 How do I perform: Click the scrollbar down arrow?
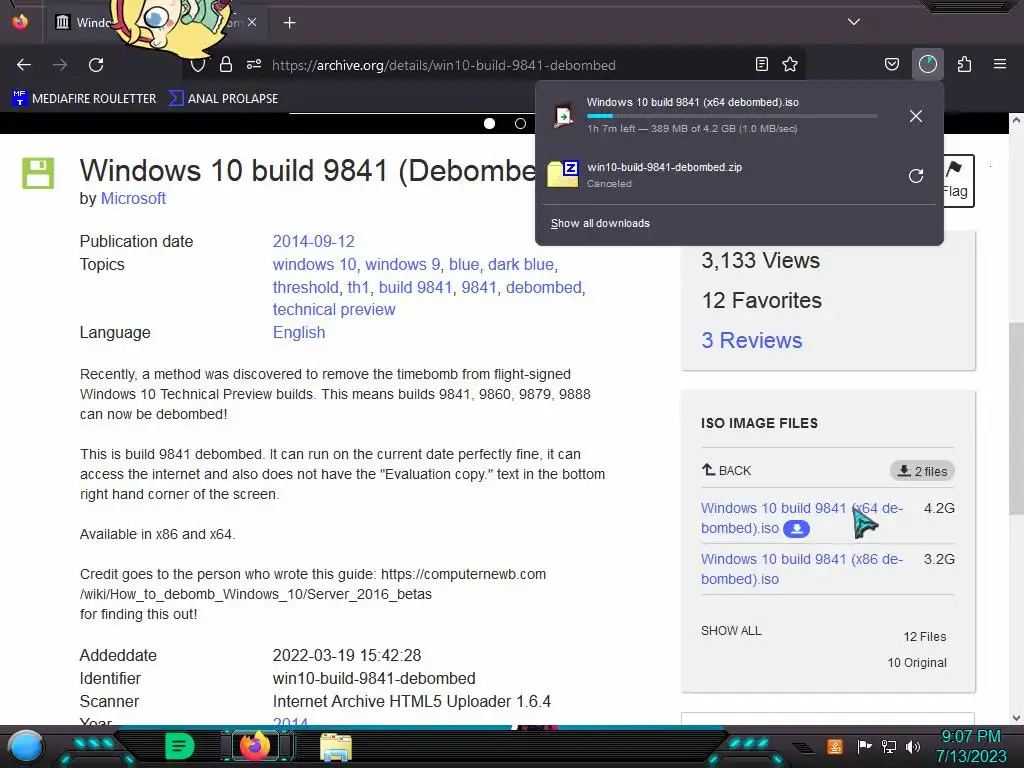point(1016,718)
